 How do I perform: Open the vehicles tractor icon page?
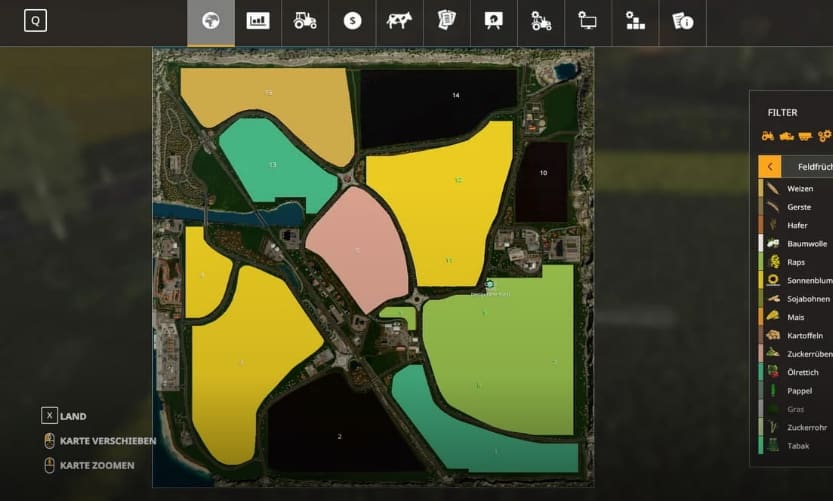click(305, 21)
